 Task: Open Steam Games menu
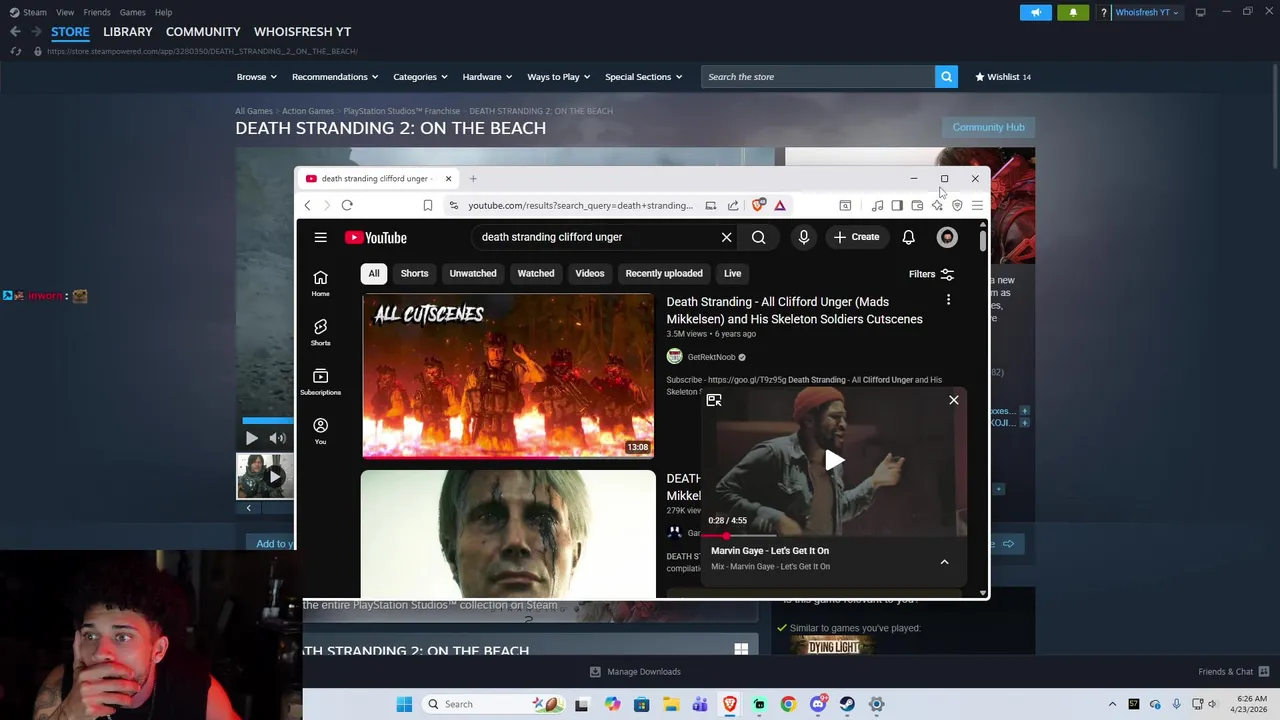coord(132,12)
